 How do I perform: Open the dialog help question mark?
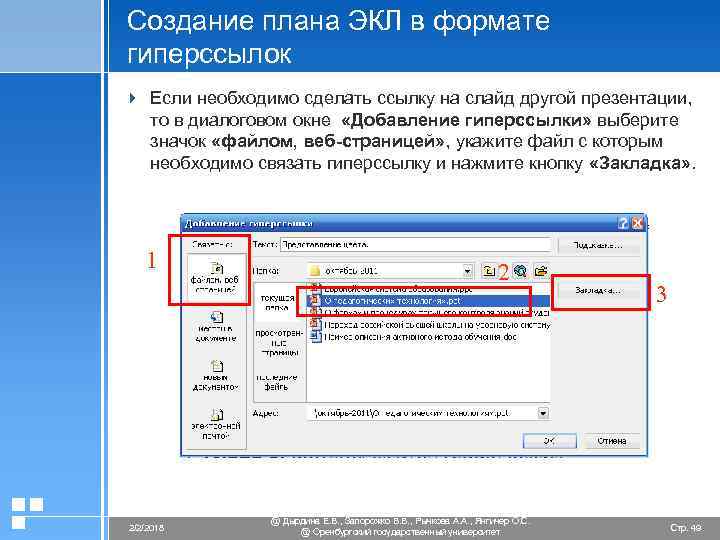coord(623,224)
